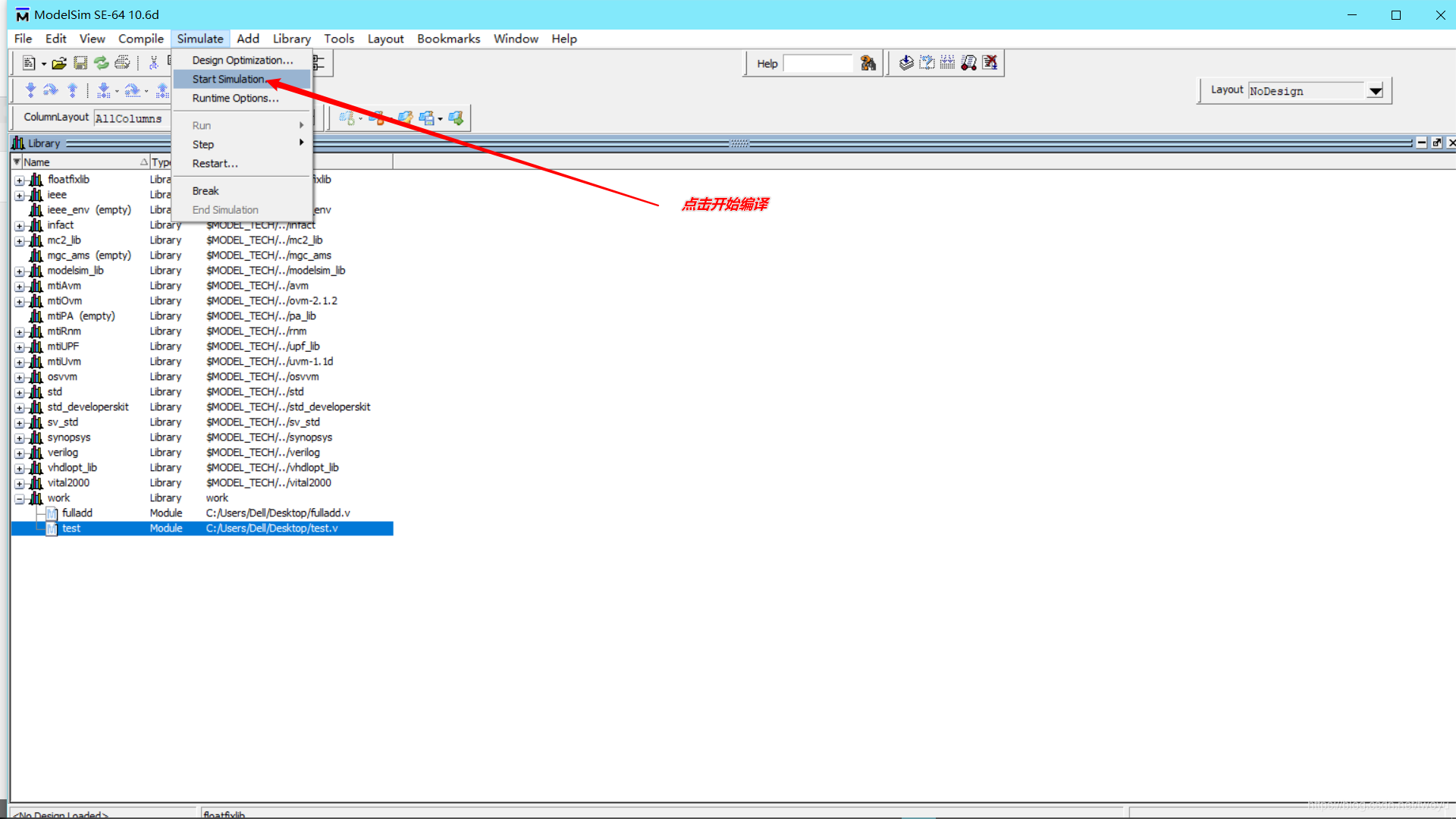
Task: Click the Compile icon with blue down arrow
Action: tap(906, 63)
